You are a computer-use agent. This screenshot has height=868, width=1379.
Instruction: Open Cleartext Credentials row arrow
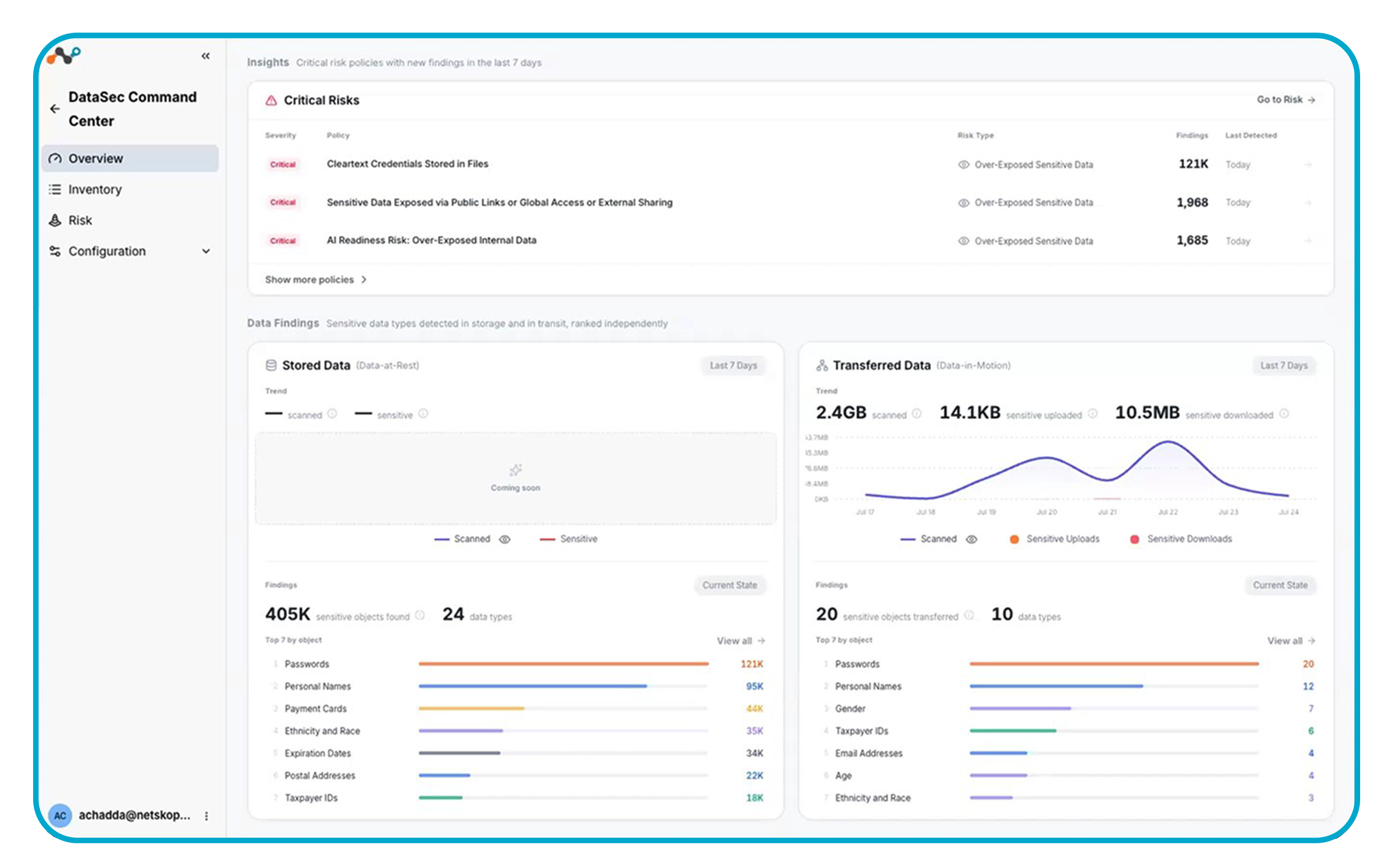click(1308, 165)
